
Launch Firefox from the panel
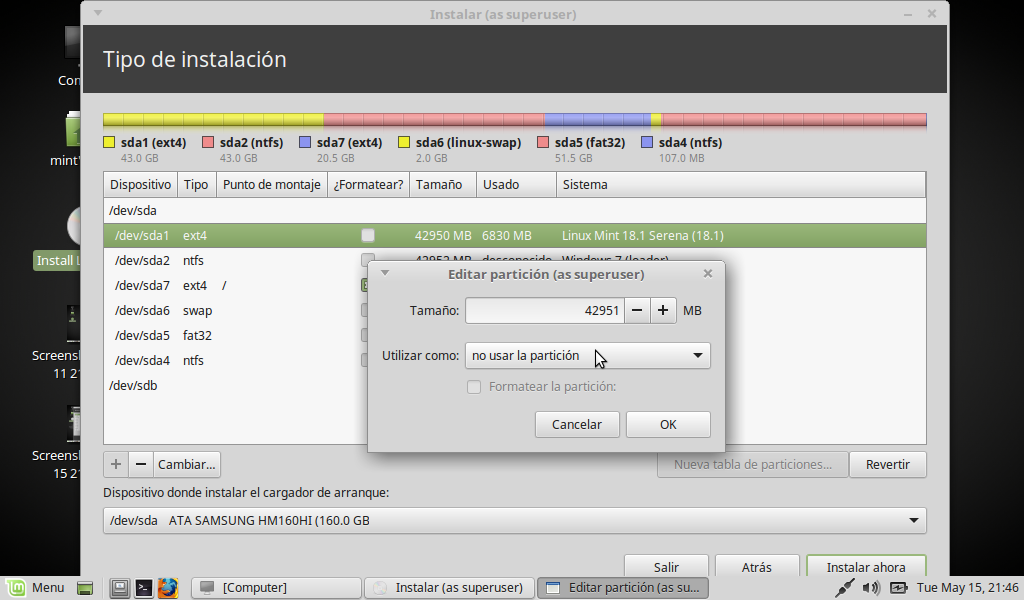(x=167, y=587)
